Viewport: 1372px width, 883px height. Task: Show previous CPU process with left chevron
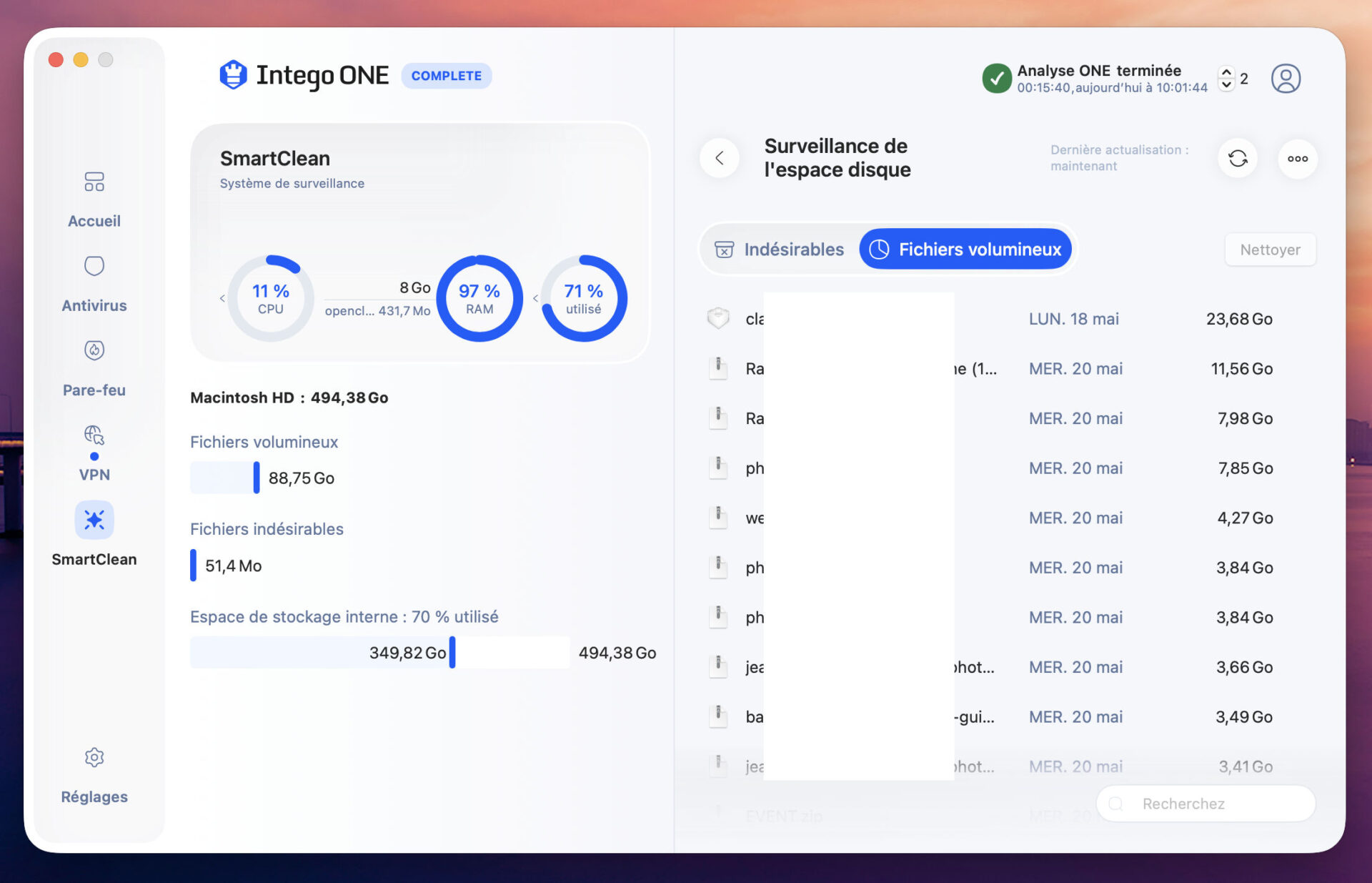(x=222, y=298)
